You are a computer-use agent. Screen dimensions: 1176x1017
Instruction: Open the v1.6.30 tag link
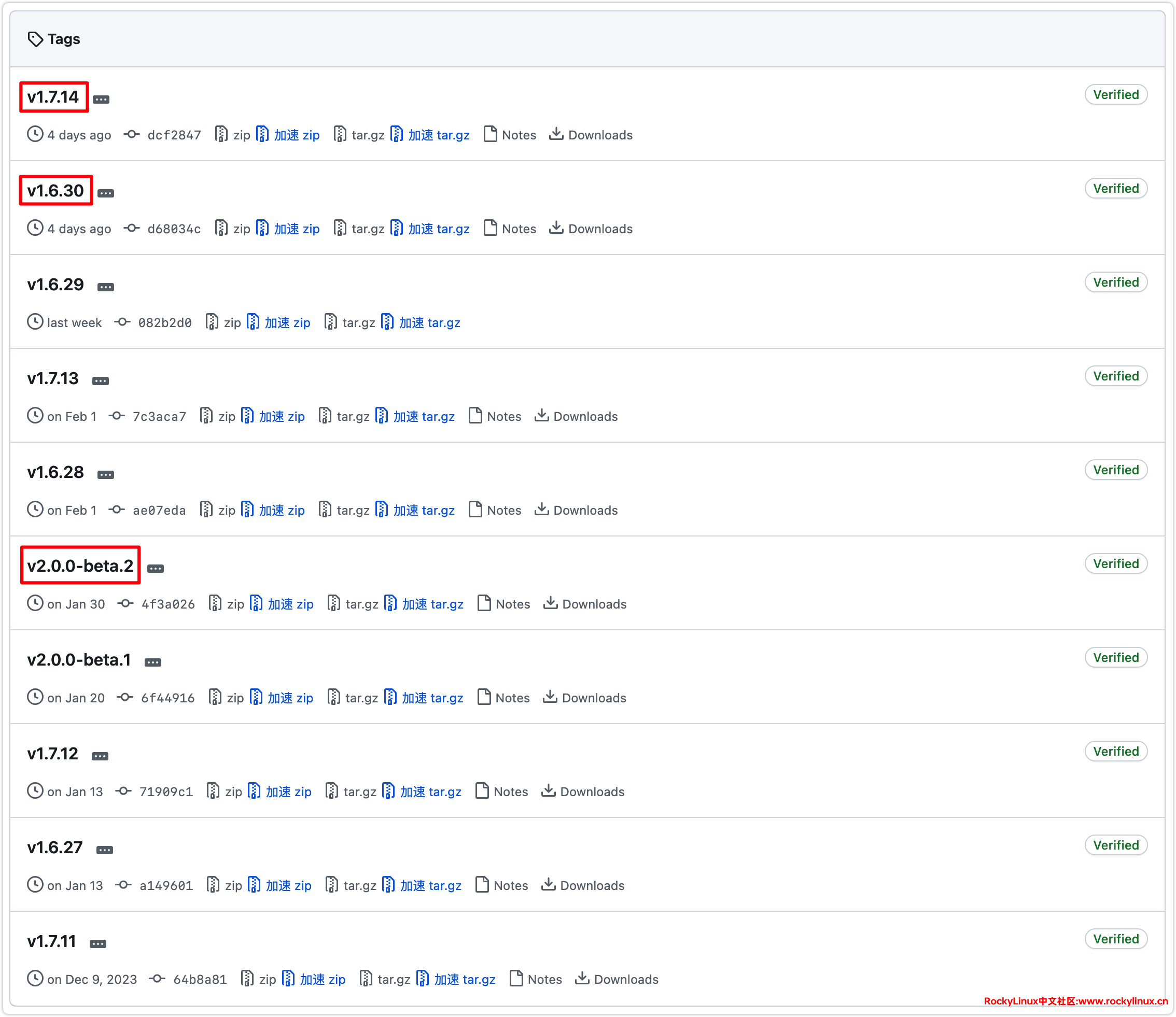tap(55, 191)
